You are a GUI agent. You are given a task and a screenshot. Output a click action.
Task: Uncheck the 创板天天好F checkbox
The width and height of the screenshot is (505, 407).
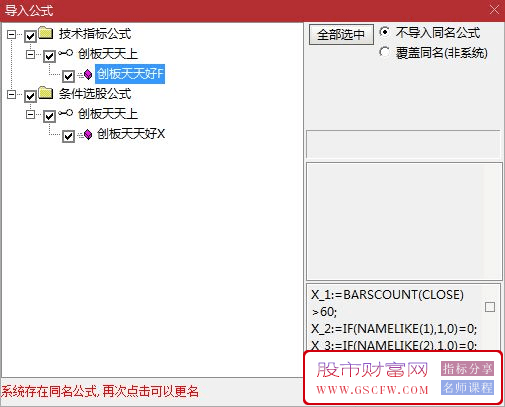[x=68, y=76]
